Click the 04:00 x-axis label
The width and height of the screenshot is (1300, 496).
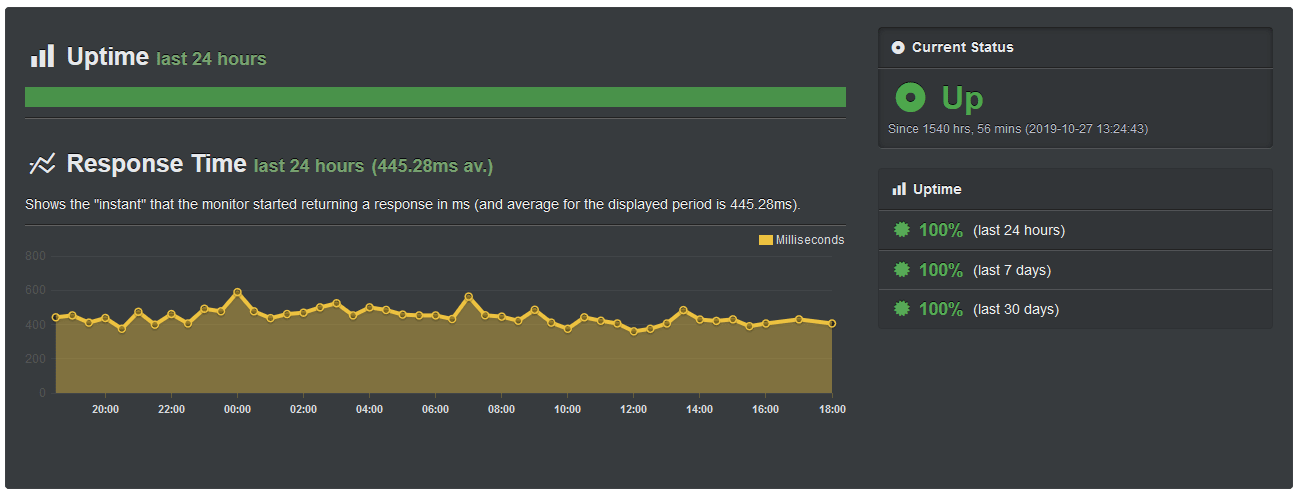369,409
